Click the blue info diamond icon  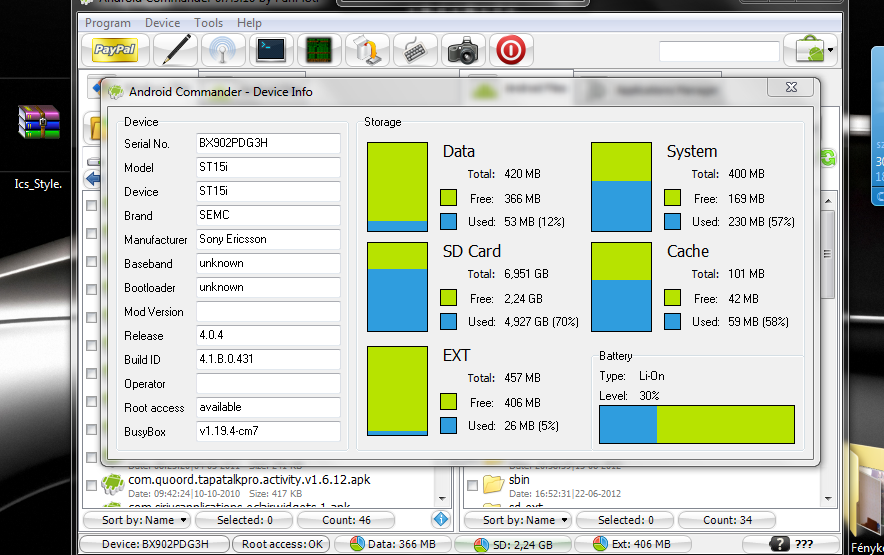441,519
